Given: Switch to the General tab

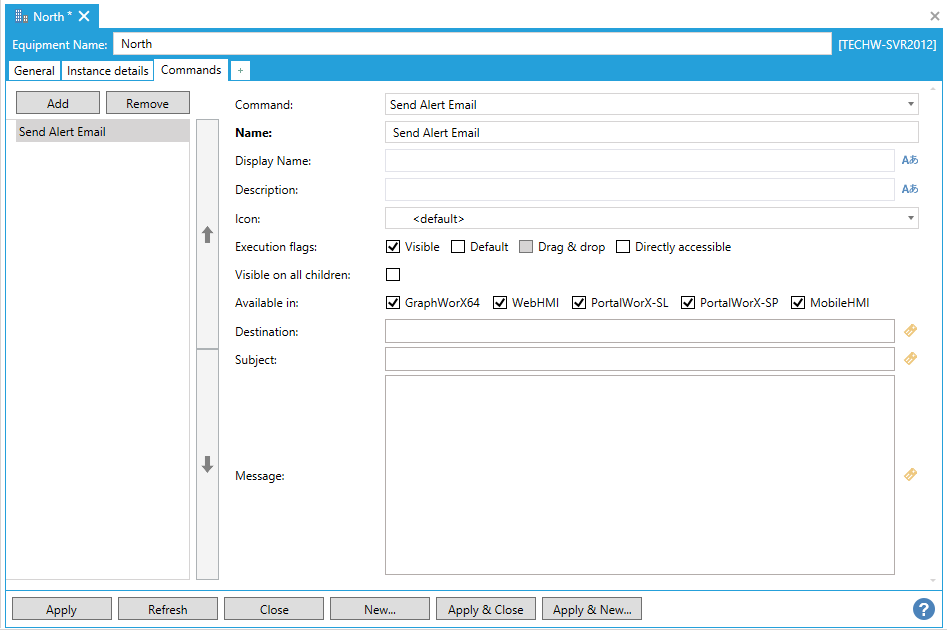Looking at the screenshot, I should pos(34,71).
